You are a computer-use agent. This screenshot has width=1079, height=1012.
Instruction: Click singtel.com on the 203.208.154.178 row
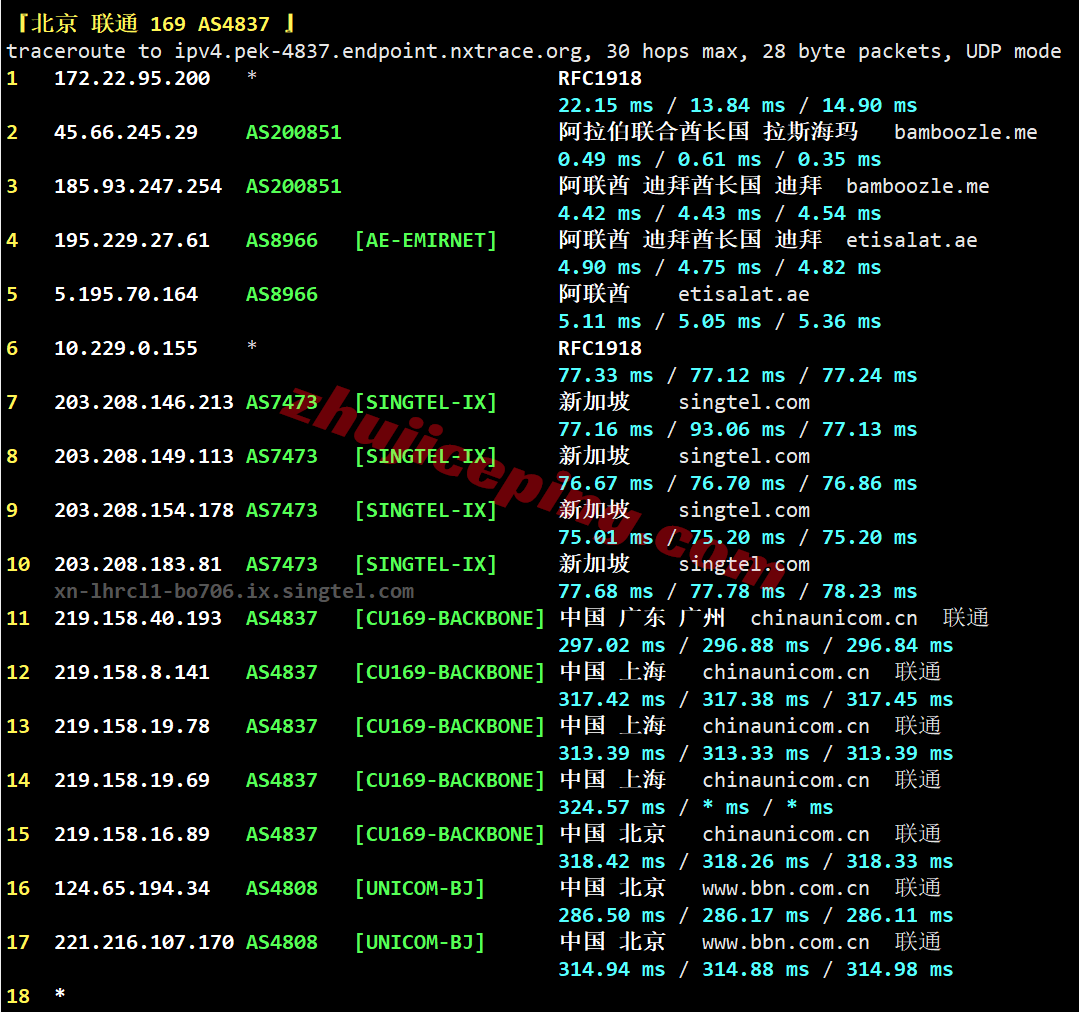744,510
